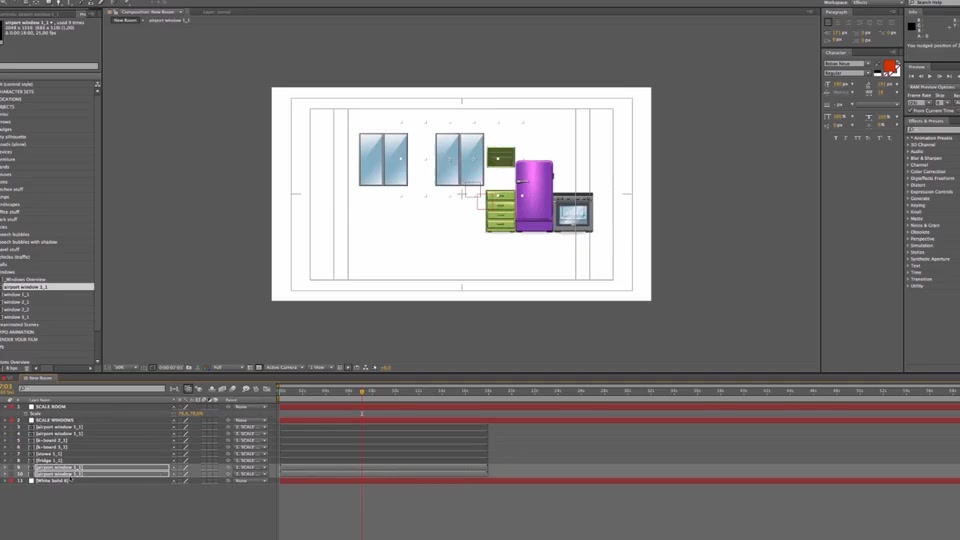Click the Faux Bold T icon
The width and height of the screenshot is (960, 540).
click(835, 138)
